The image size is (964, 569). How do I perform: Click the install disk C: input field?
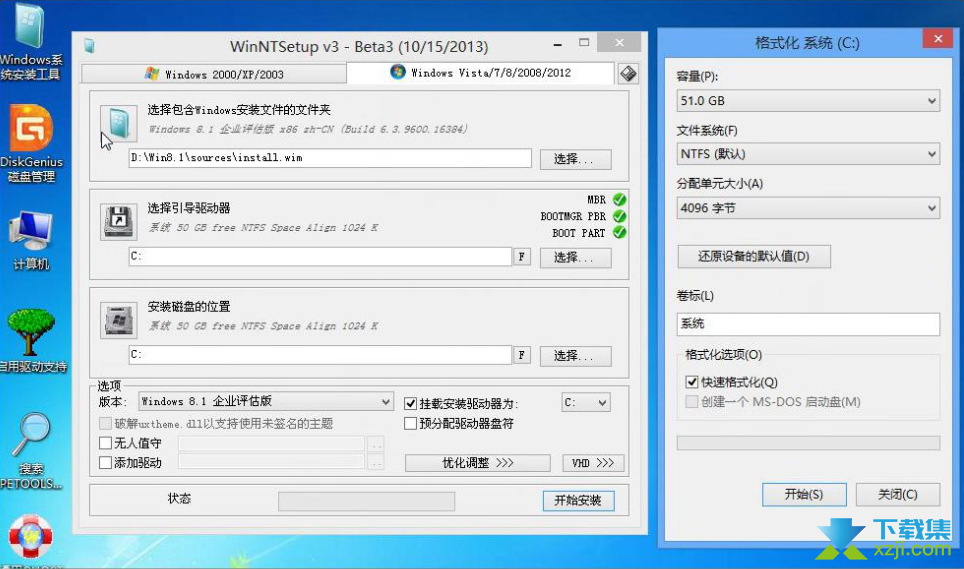click(320, 355)
